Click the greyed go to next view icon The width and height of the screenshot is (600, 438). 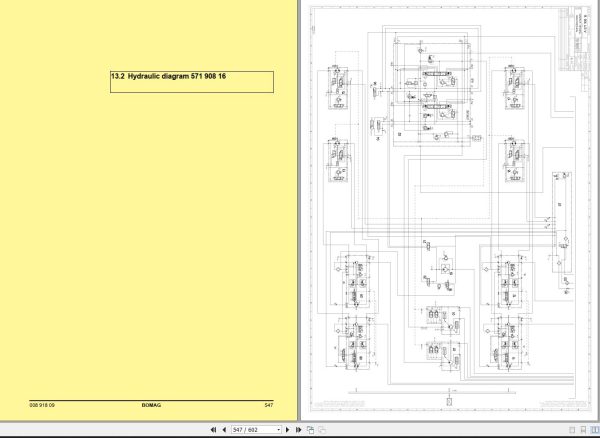point(322,430)
